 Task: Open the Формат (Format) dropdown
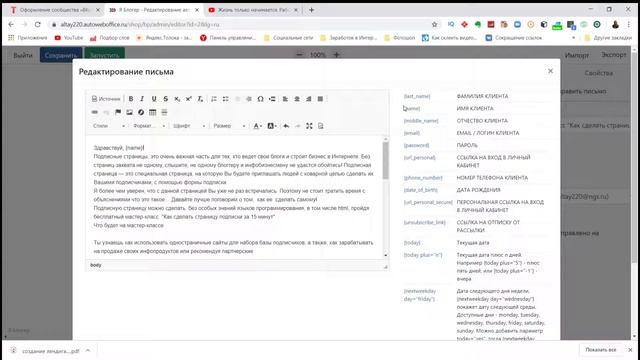pos(149,126)
